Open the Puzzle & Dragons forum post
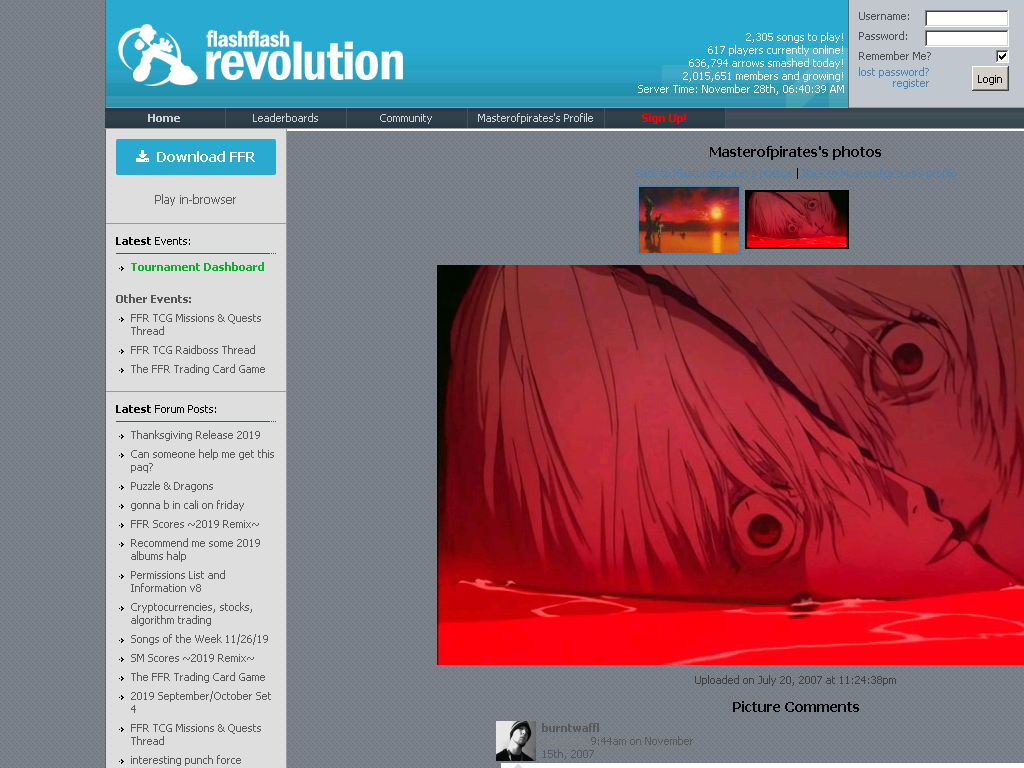 click(172, 486)
